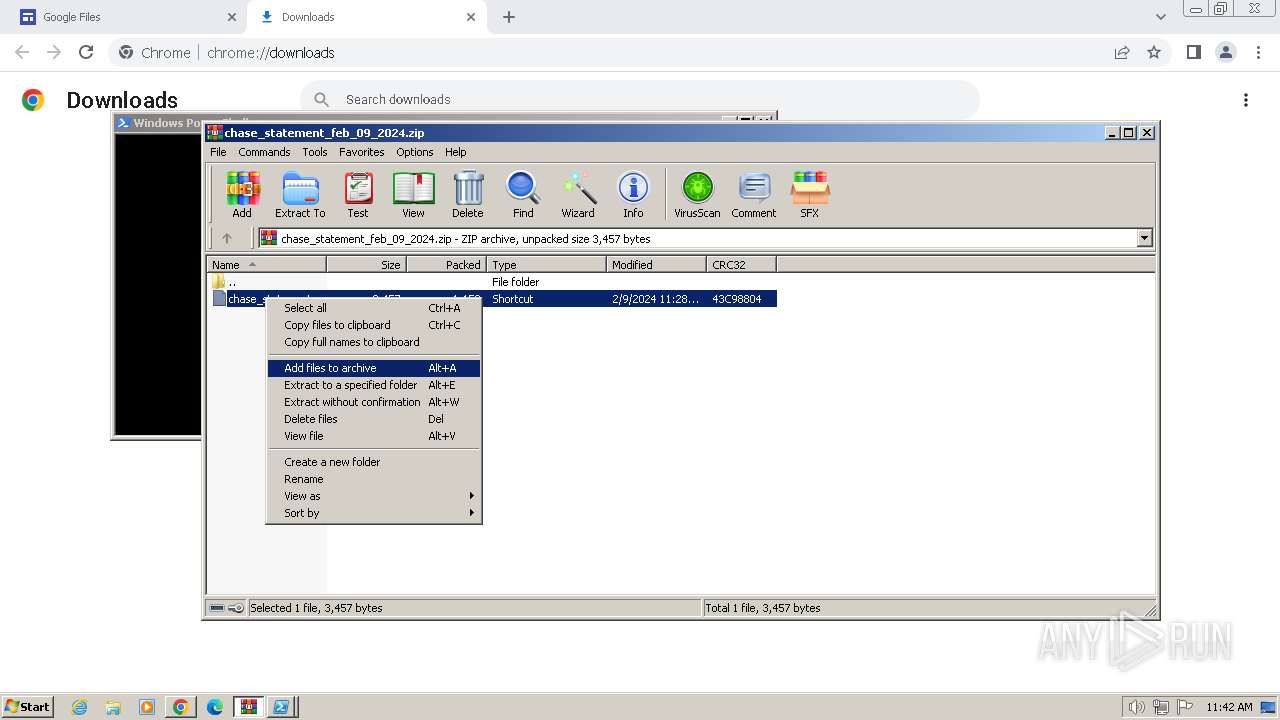Click the Delete trash icon

pos(467,194)
